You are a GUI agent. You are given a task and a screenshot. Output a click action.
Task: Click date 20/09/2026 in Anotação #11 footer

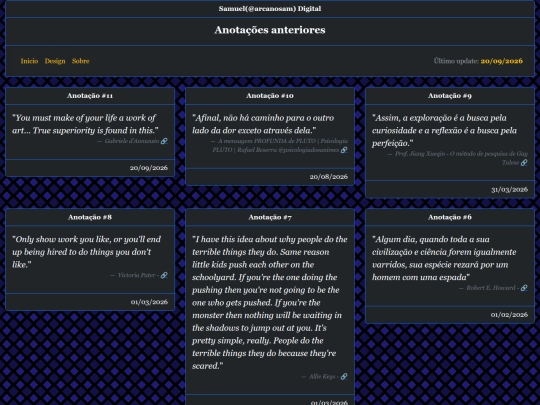pyautogui.click(x=149, y=168)
